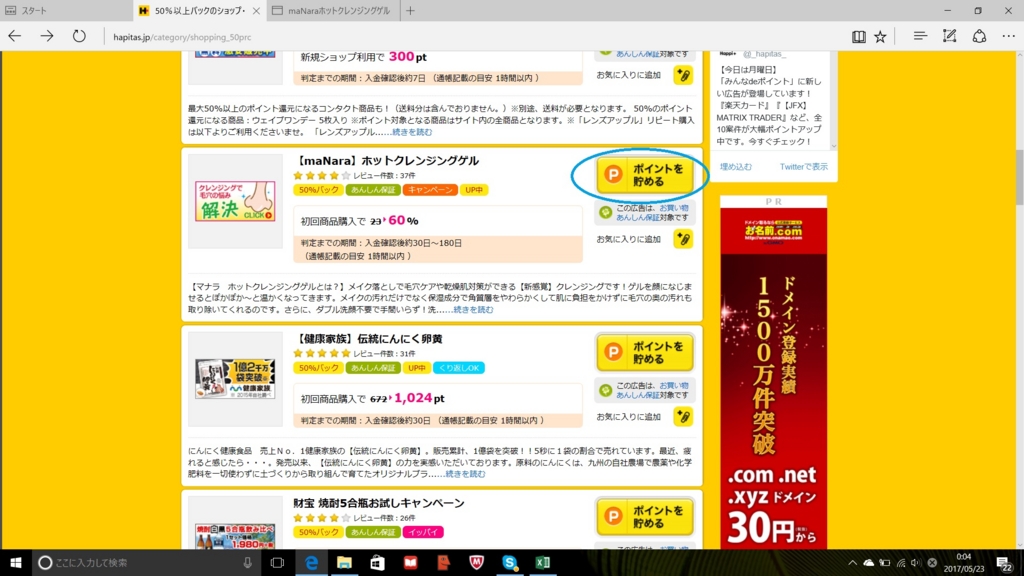
Task: Open Excel from taskbar
Action: 543,562
